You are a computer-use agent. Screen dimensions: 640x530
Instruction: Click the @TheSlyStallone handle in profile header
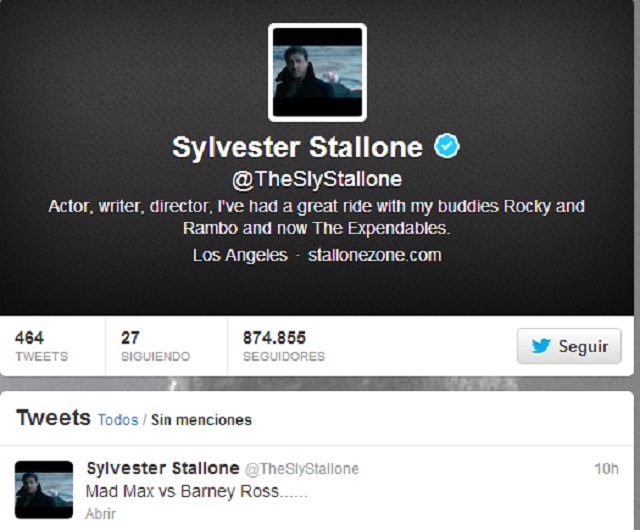click(317, 179)
